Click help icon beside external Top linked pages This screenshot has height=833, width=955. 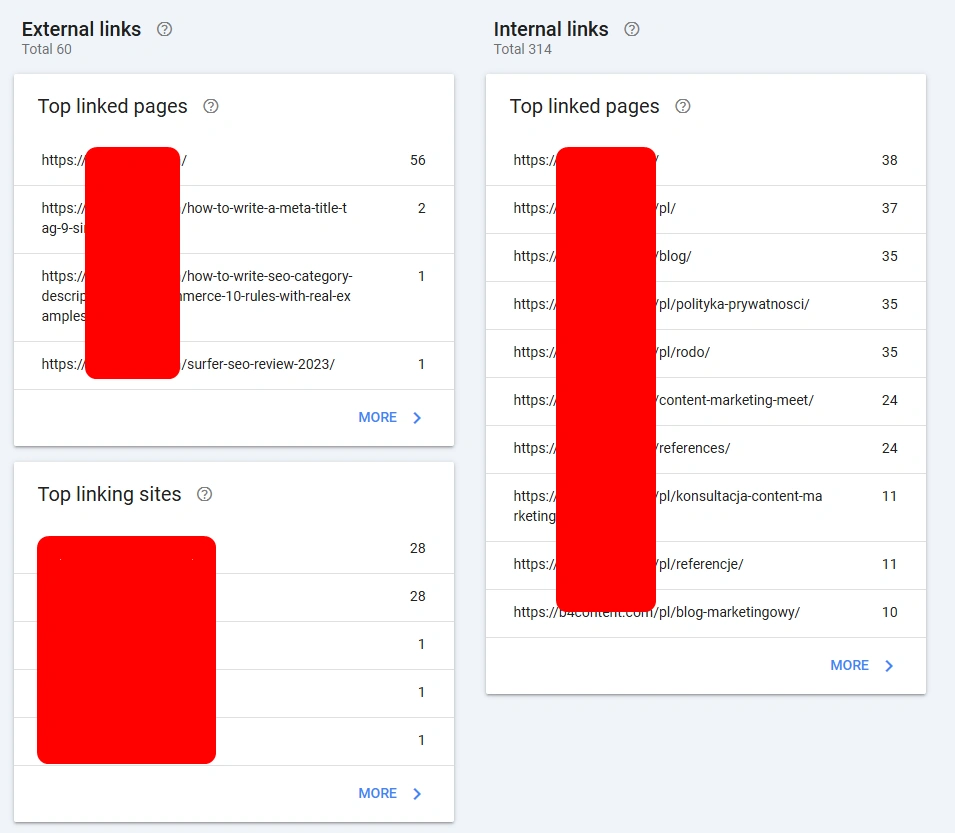(x=211, y=106)
